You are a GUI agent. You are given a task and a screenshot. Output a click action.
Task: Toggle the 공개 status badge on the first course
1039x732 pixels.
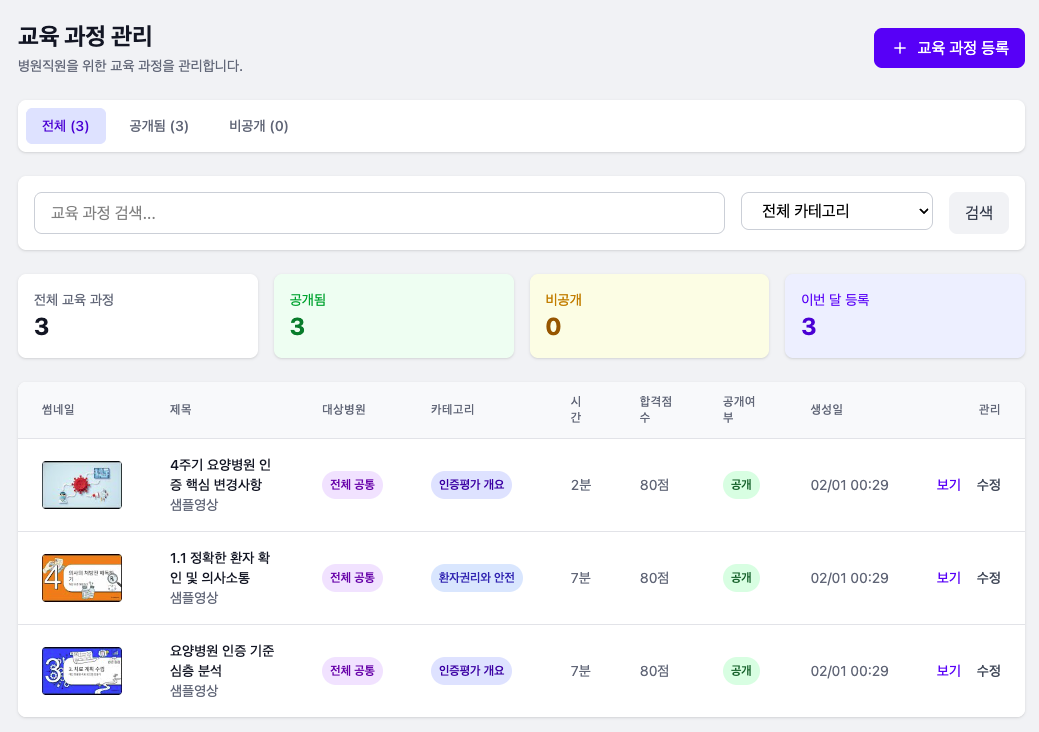(741, 485)
